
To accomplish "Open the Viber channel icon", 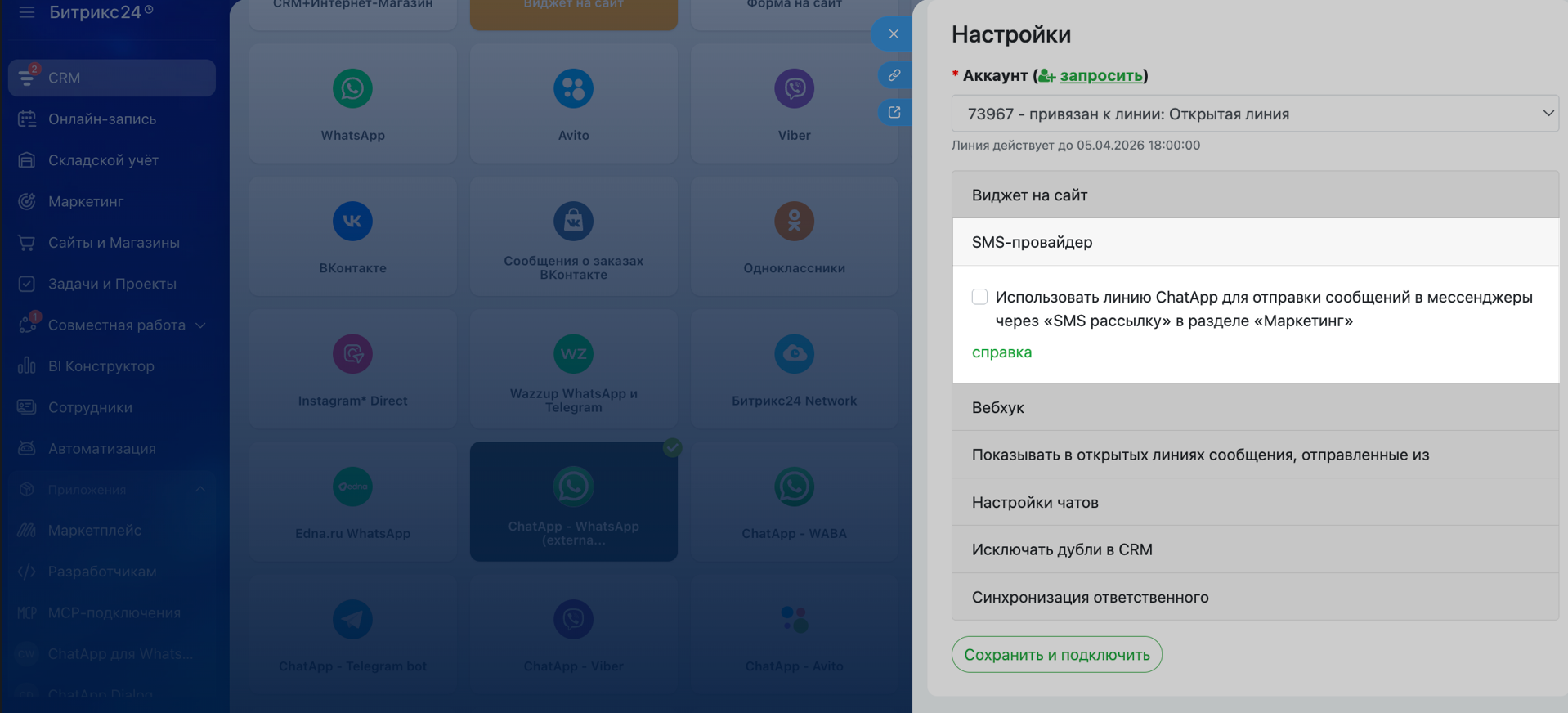I will (x=794, y=89).
